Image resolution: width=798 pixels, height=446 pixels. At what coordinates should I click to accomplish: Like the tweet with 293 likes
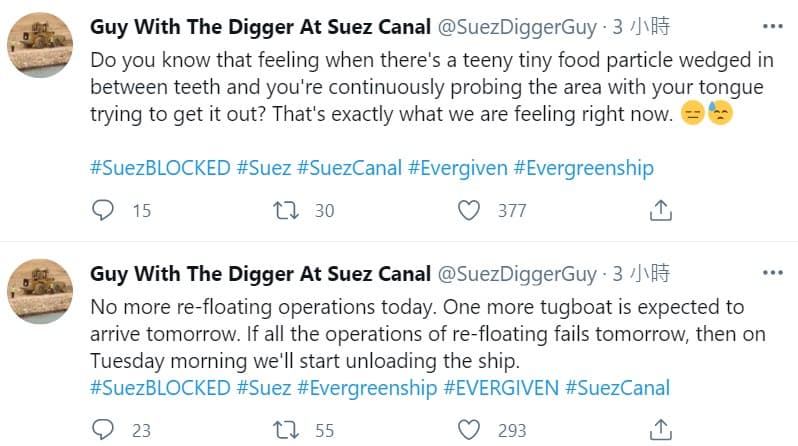(469, 430)
